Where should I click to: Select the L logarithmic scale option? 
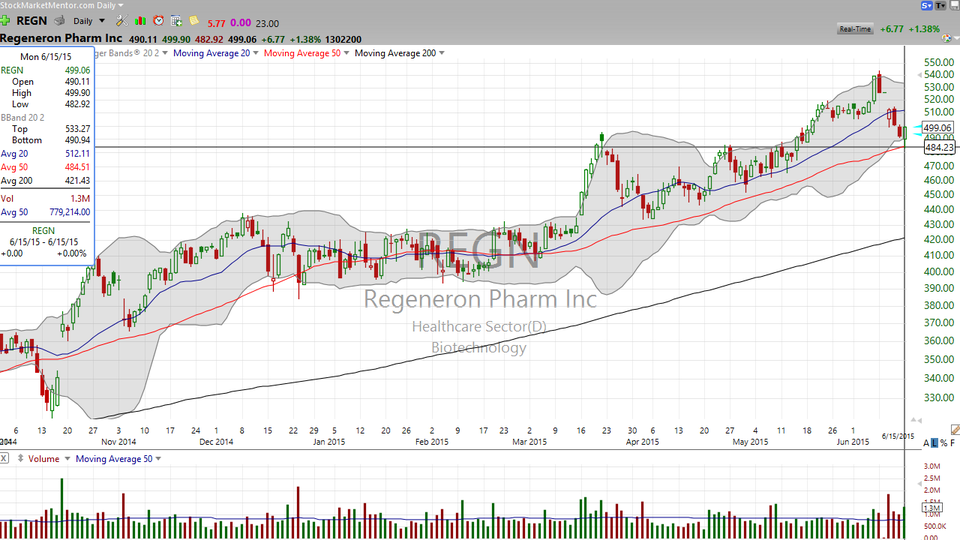pos(934,443)
